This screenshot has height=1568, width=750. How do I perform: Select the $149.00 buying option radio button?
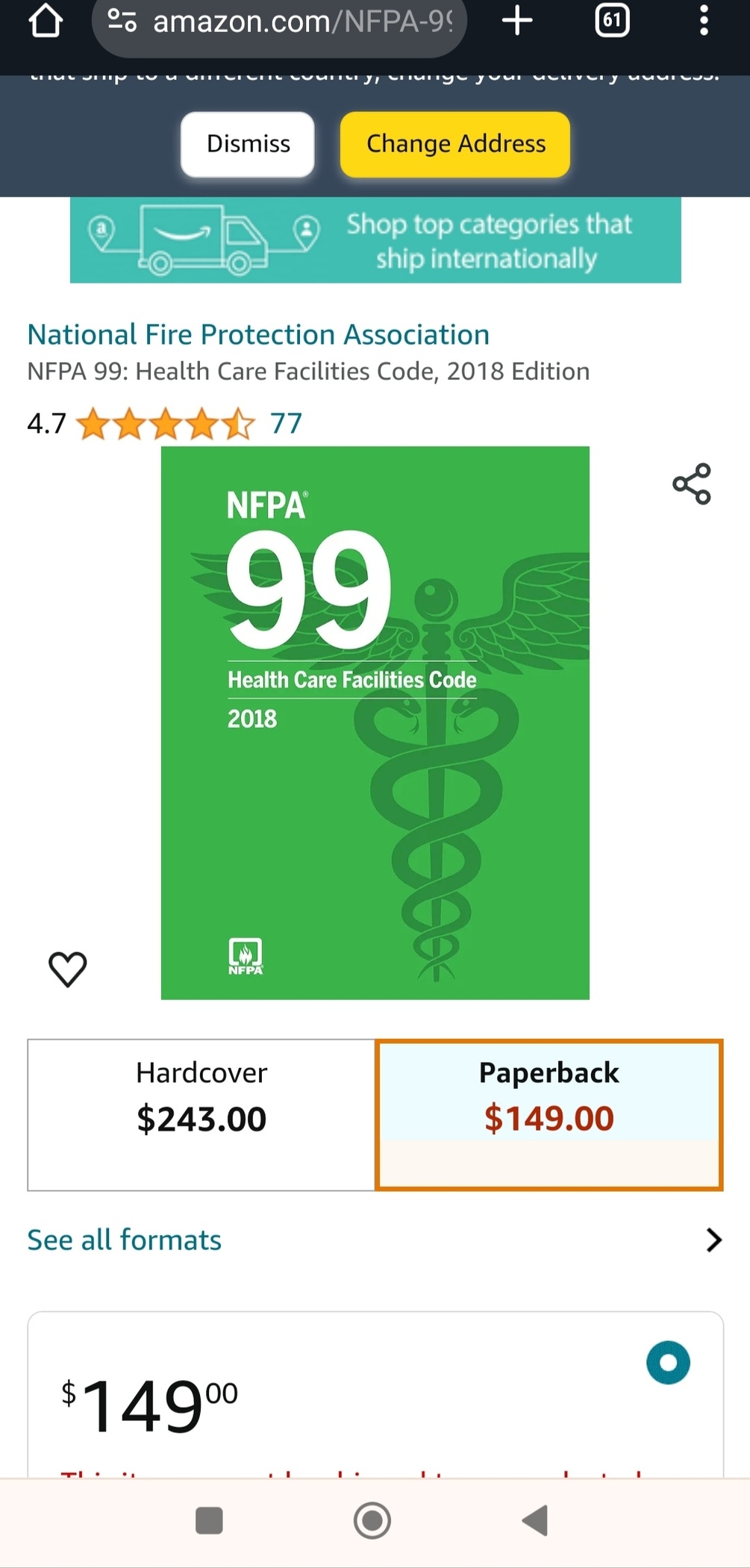(668, 1361)
